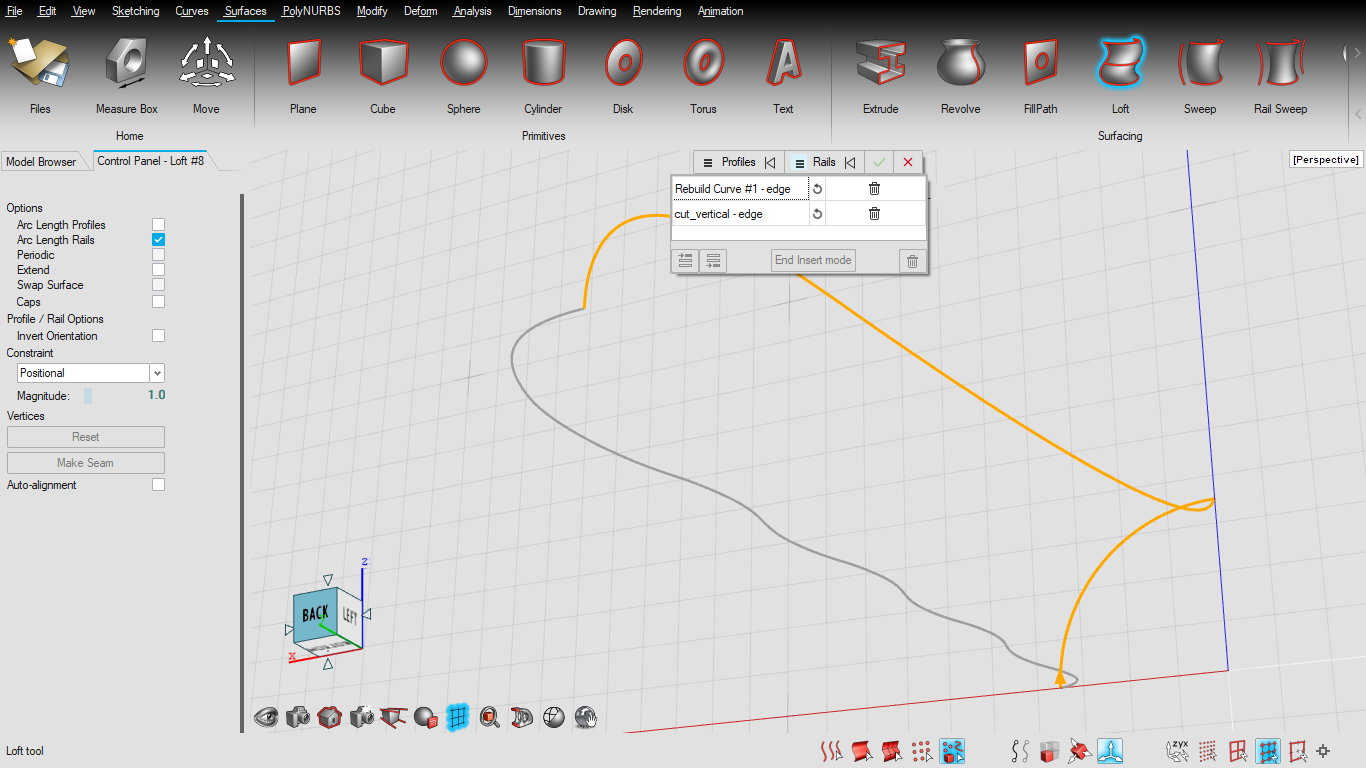The width and height of the screenshot is (1366, 768).
Task: Click the highlighted Loft tool icon
Action: (x=1120, y=63)
